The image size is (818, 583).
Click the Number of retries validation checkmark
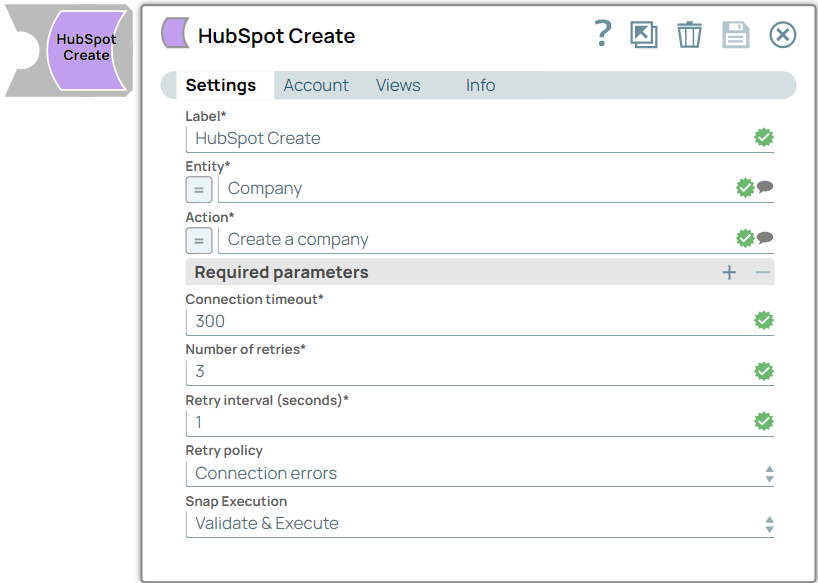[x=764, y=371]
